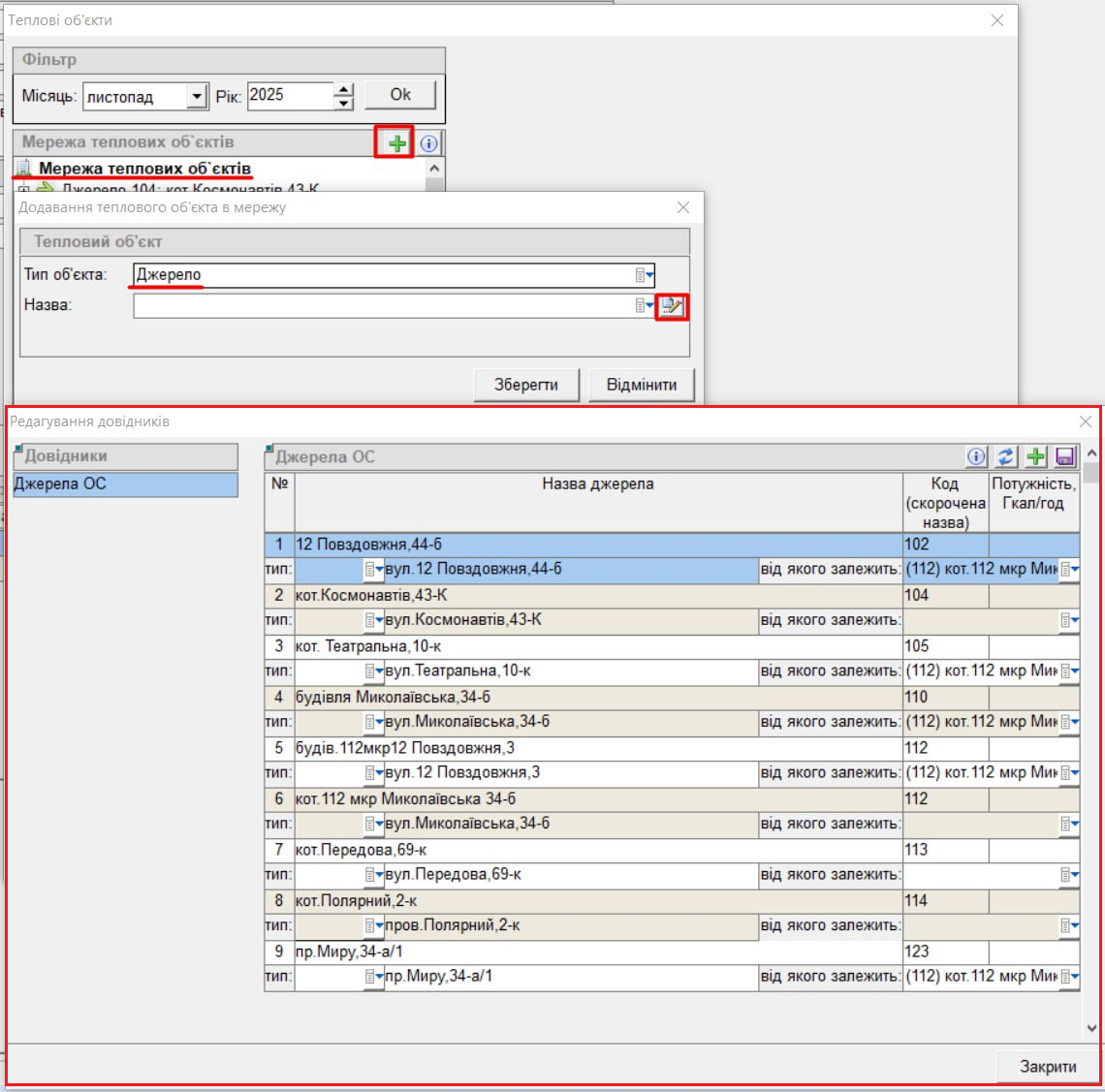The height and width of the screenshot is (1092, 1105).
Task: Select Джерела ОС in the Довідники list
Action: (x=124, y=484)
